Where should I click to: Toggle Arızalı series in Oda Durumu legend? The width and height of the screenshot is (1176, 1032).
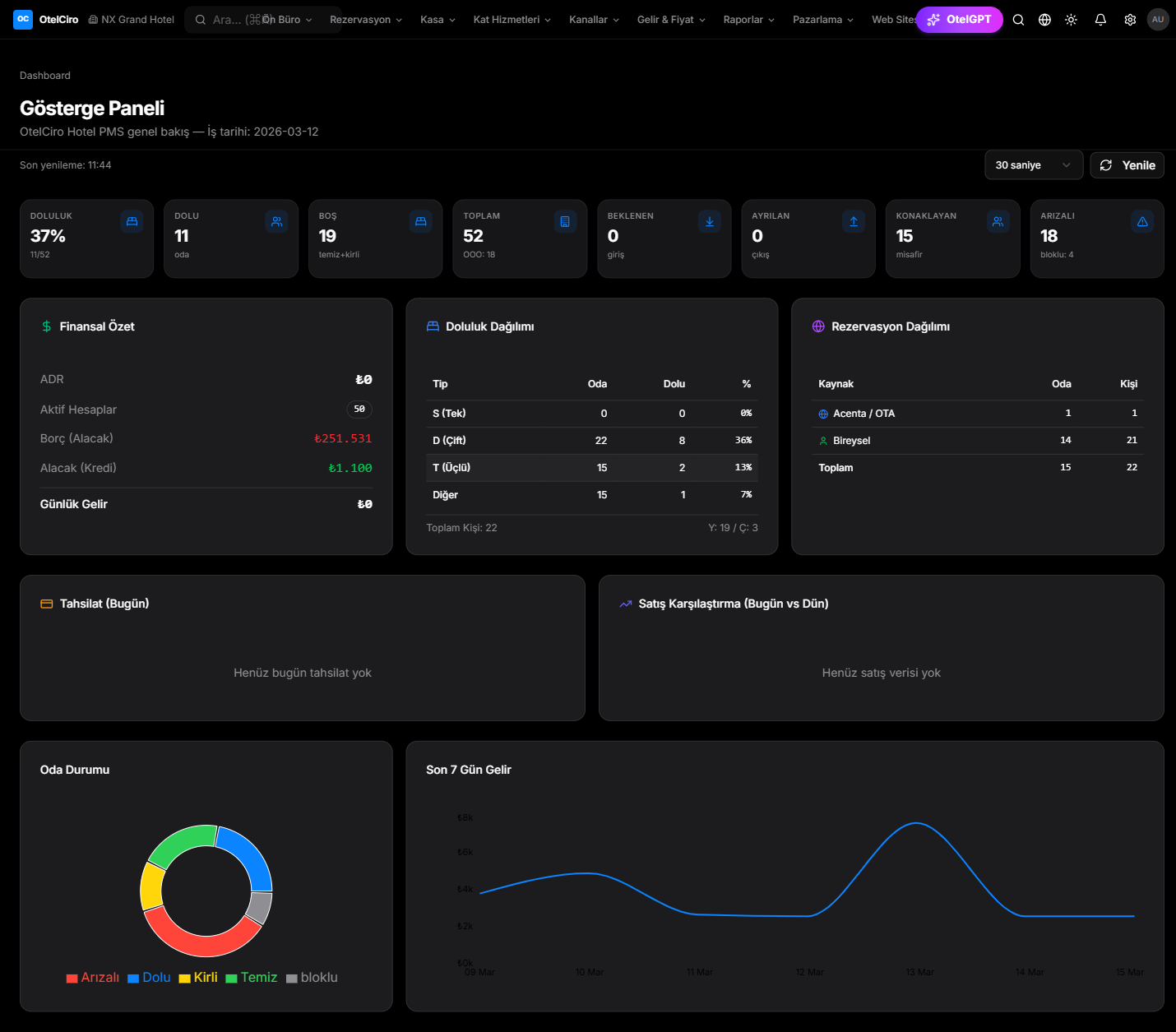tap(93, 978)
